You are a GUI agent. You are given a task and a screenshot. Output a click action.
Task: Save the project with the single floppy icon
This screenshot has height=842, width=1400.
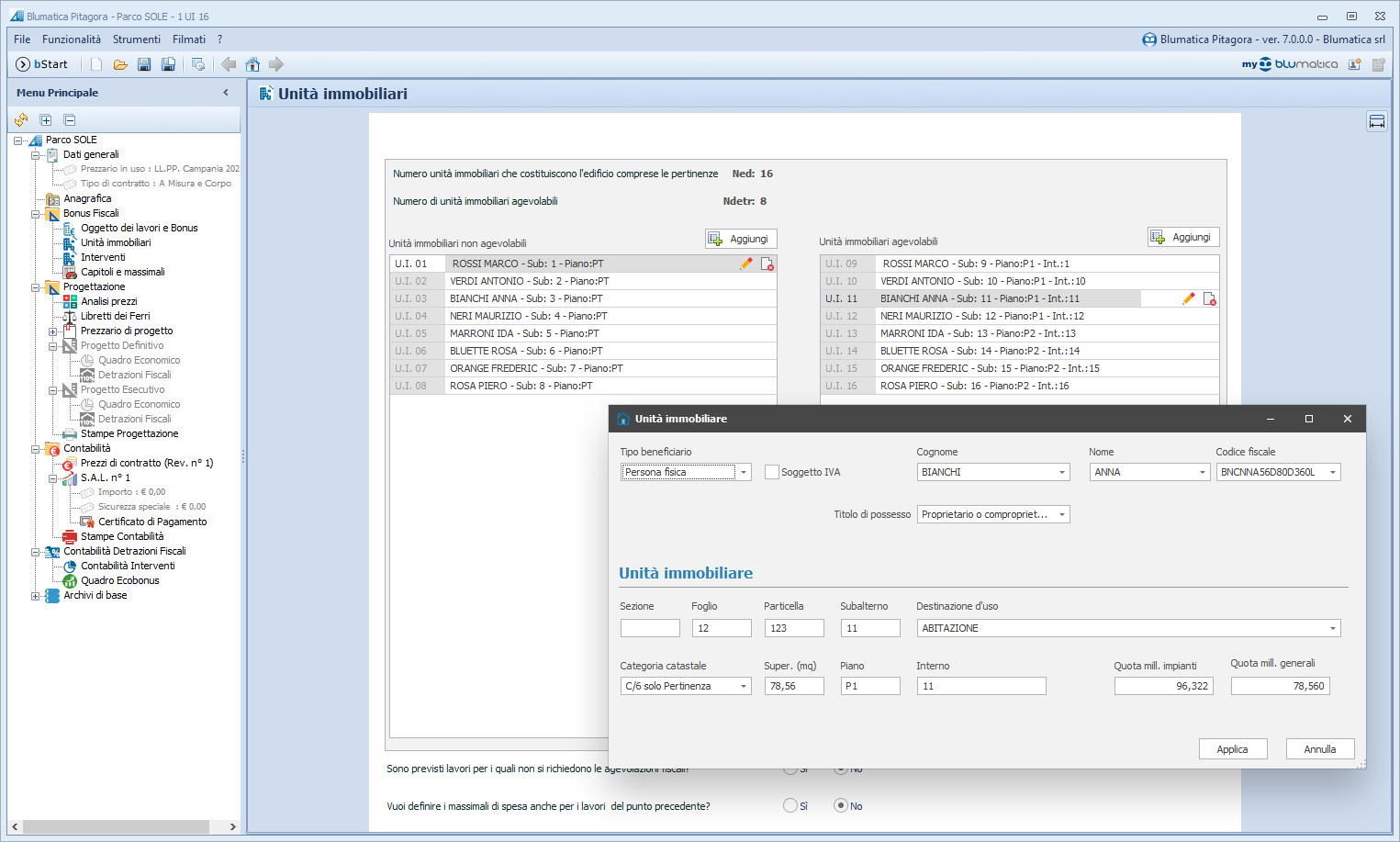pyautogui.click(x=144, y=64)
